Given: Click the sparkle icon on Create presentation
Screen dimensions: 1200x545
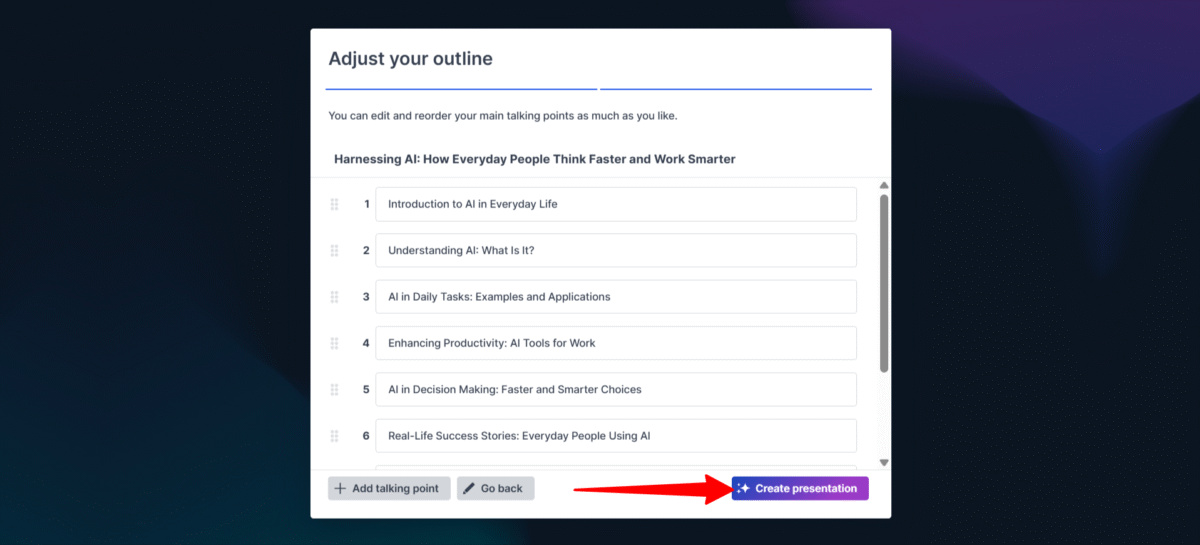Looking at the screenshot, I should (x=743, y=489).
